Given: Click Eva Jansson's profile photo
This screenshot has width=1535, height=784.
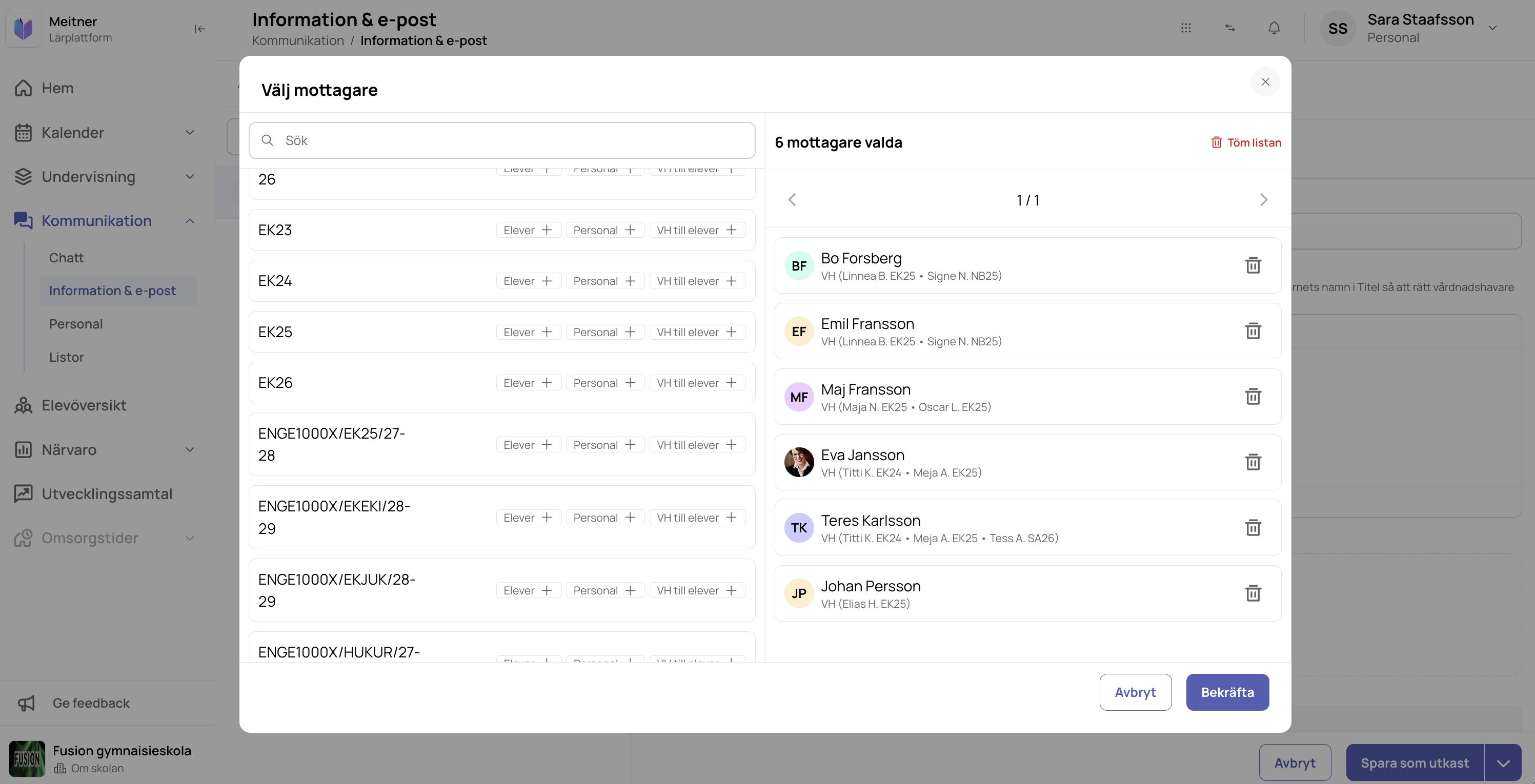Looking at the screenshot, I should coord(799,462).
